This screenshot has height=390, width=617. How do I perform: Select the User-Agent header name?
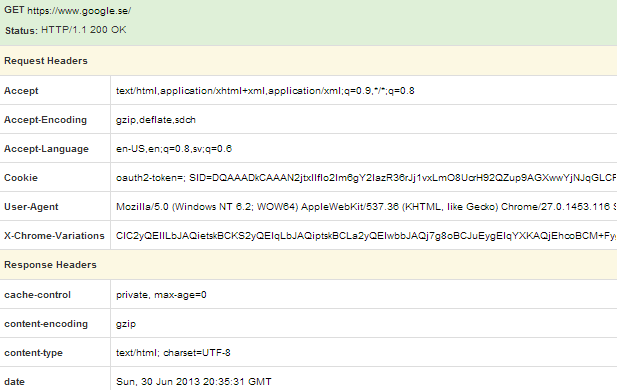[x=31, y=207]
